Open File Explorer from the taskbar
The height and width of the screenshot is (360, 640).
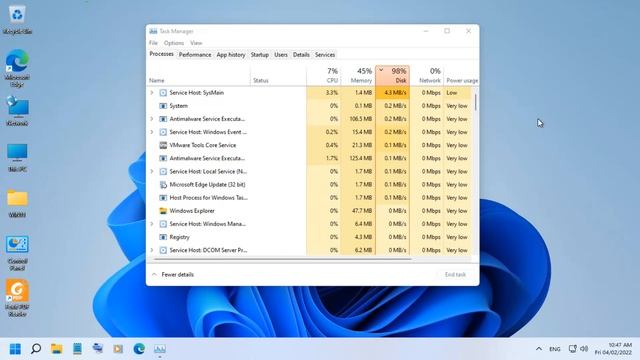(56, 349)
